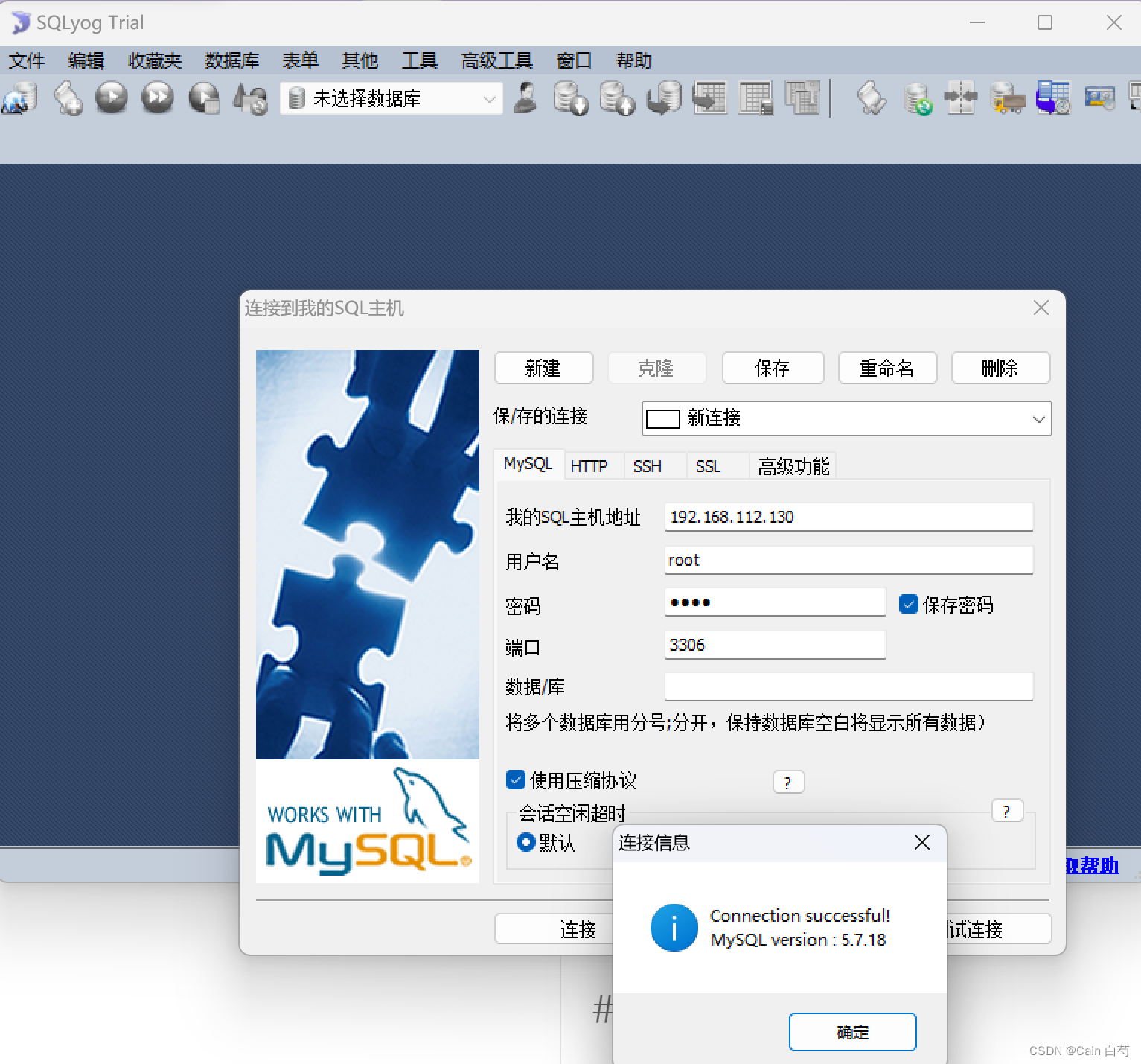Switch to the MySQL tab

(x=528, y=464)
